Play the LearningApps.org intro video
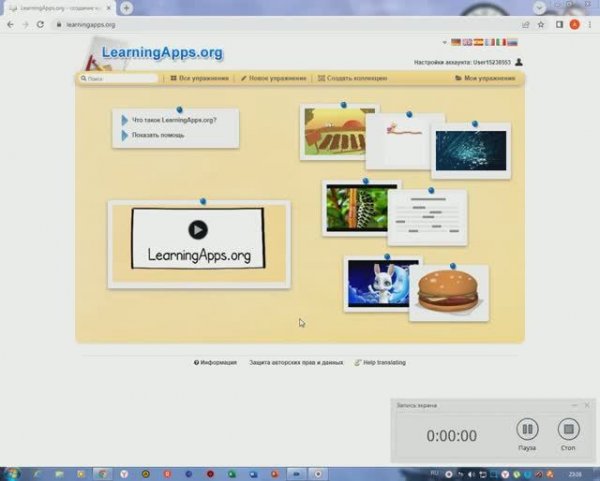 [198, 230]
